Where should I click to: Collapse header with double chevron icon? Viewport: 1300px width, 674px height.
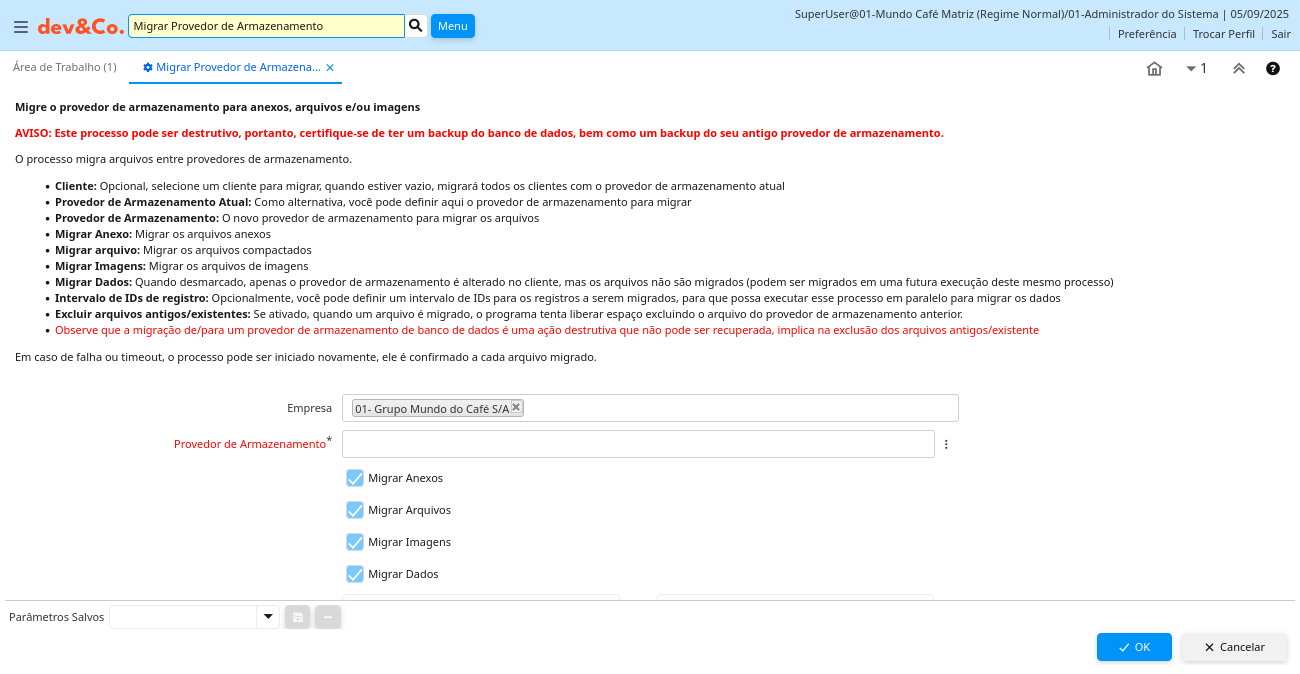[1238, 69]
